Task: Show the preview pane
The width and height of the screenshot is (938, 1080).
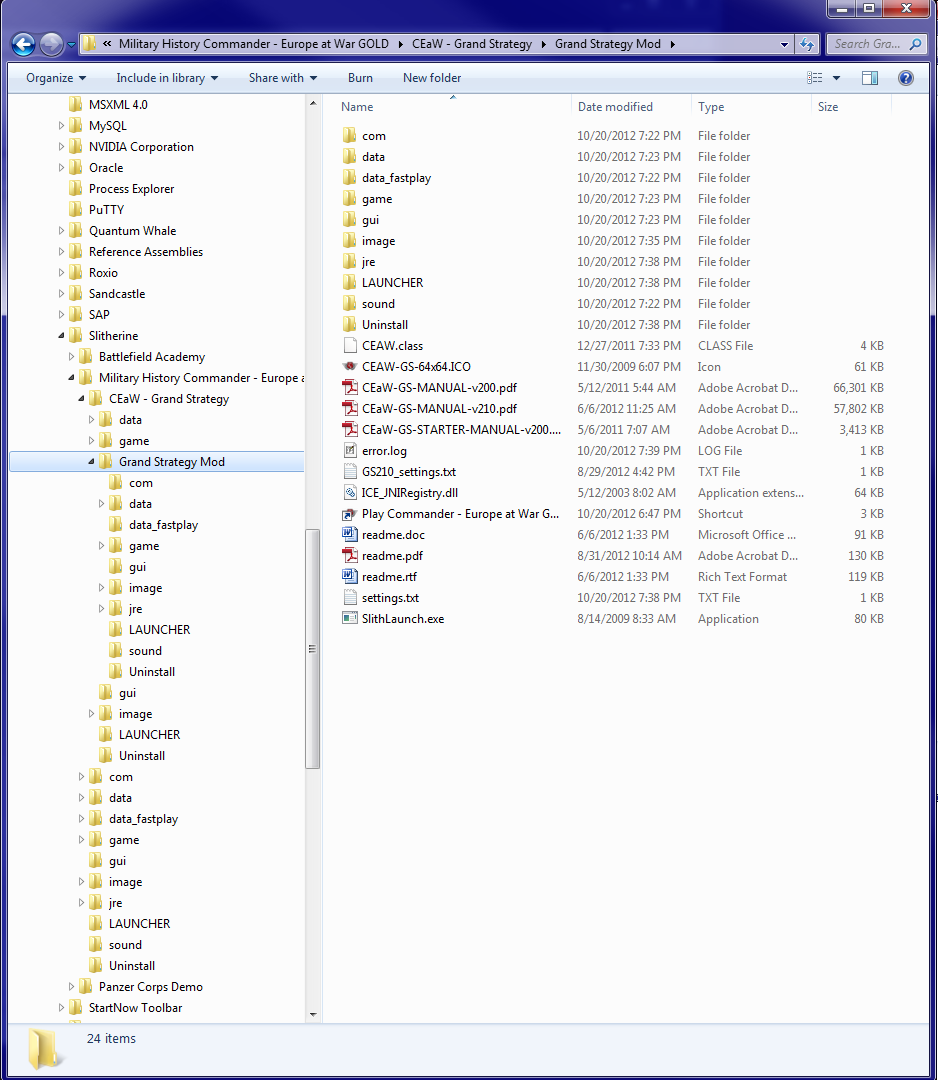Action: click(870, 78)
